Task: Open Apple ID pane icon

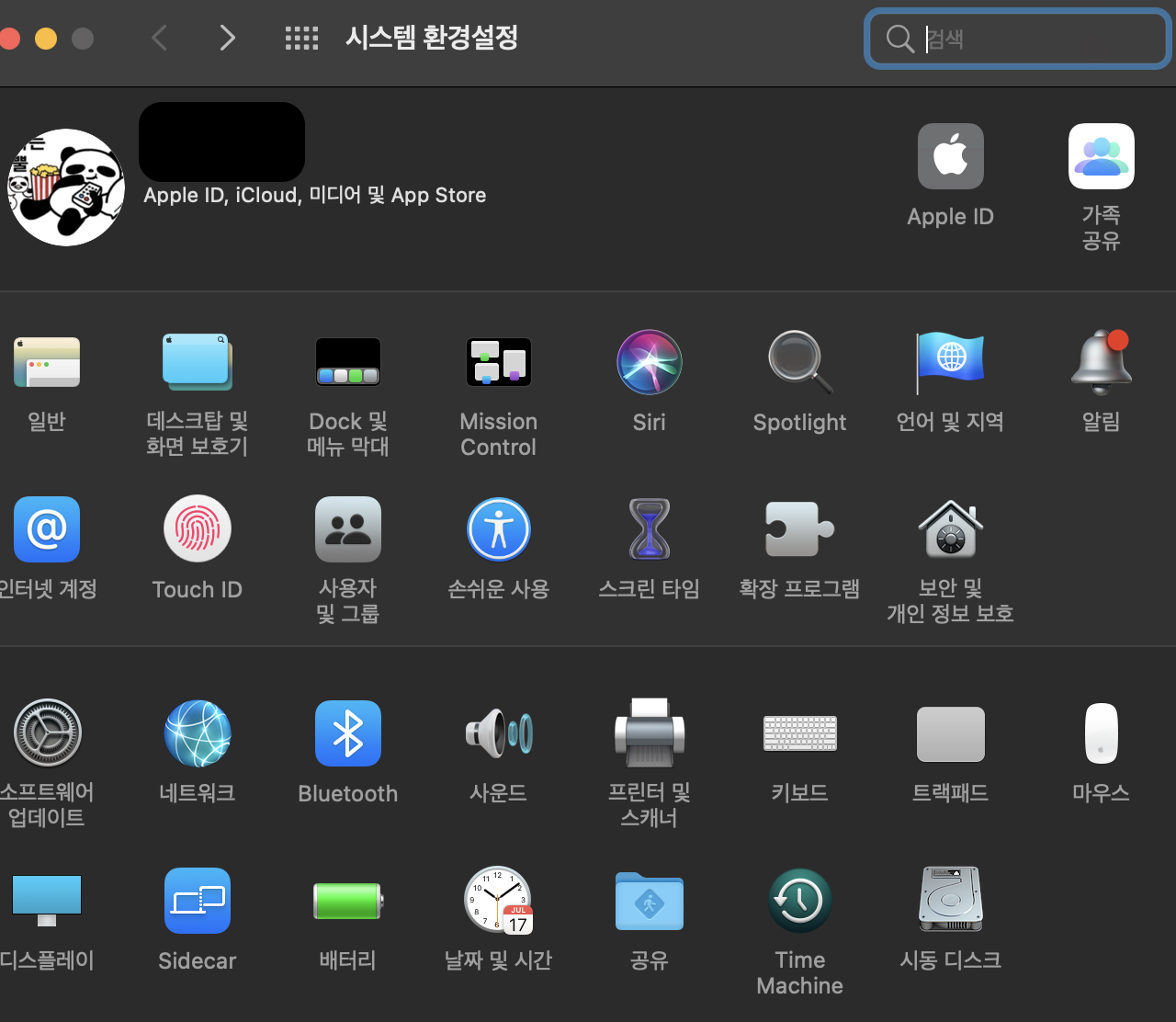Action: pyautogui.click(x=951, y=156)
